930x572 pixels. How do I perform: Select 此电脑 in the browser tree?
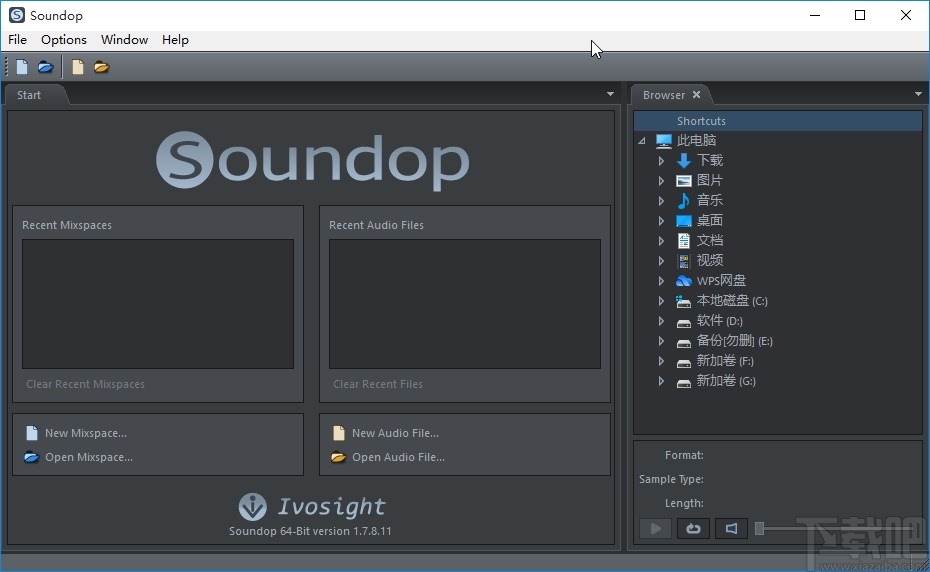696,141
